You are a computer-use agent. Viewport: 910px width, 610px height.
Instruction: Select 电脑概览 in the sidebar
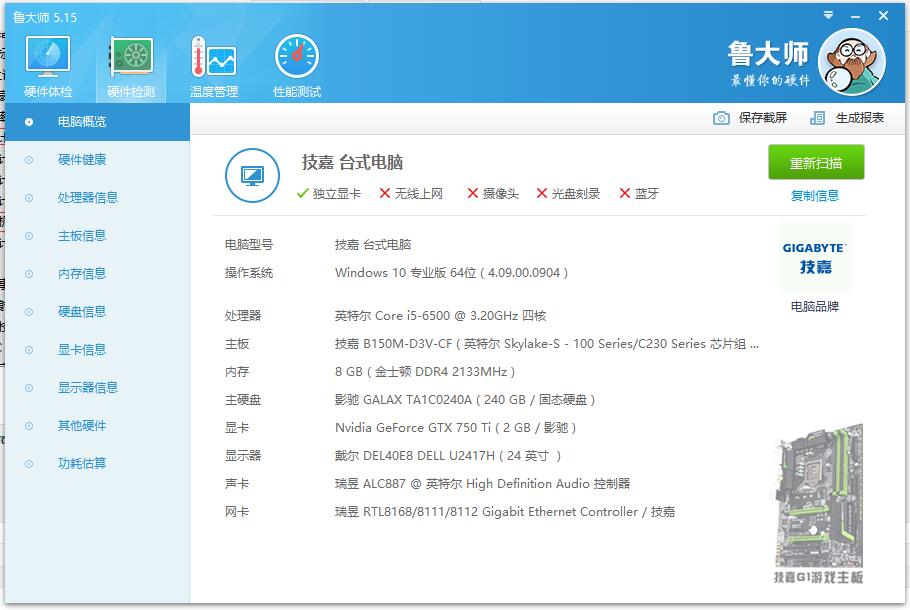pyautogui.click(x=97, y=122)
